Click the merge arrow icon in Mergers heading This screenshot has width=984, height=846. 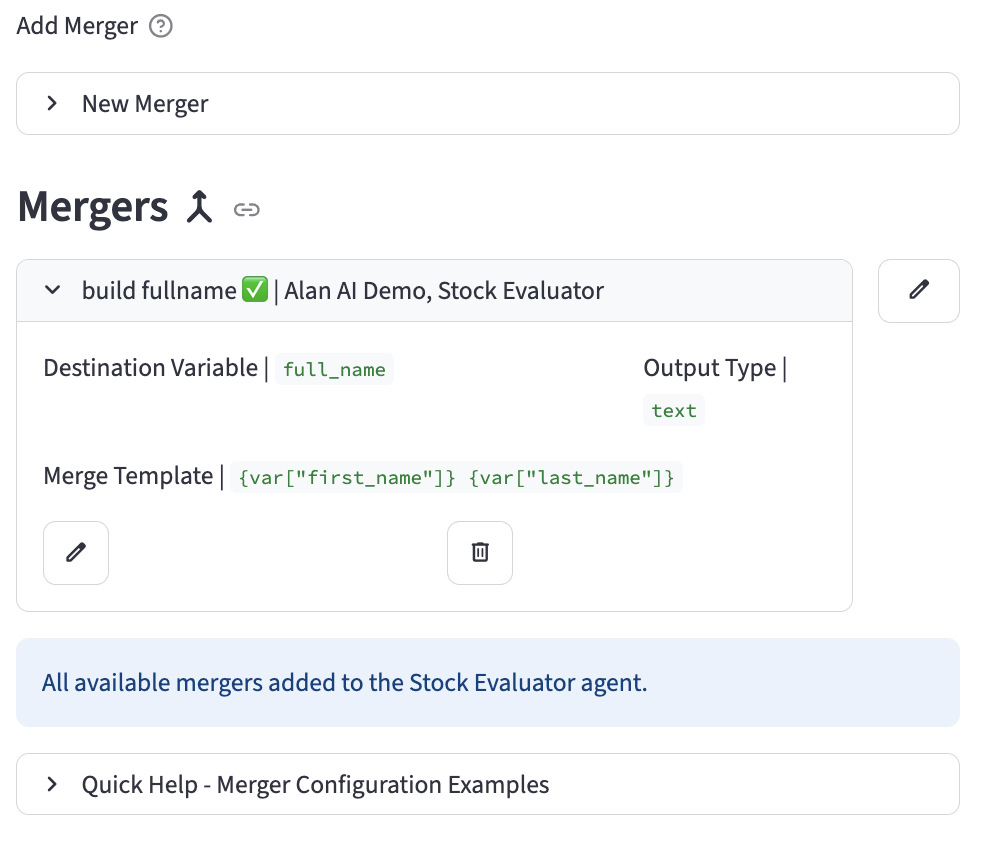tap(200, 207)
